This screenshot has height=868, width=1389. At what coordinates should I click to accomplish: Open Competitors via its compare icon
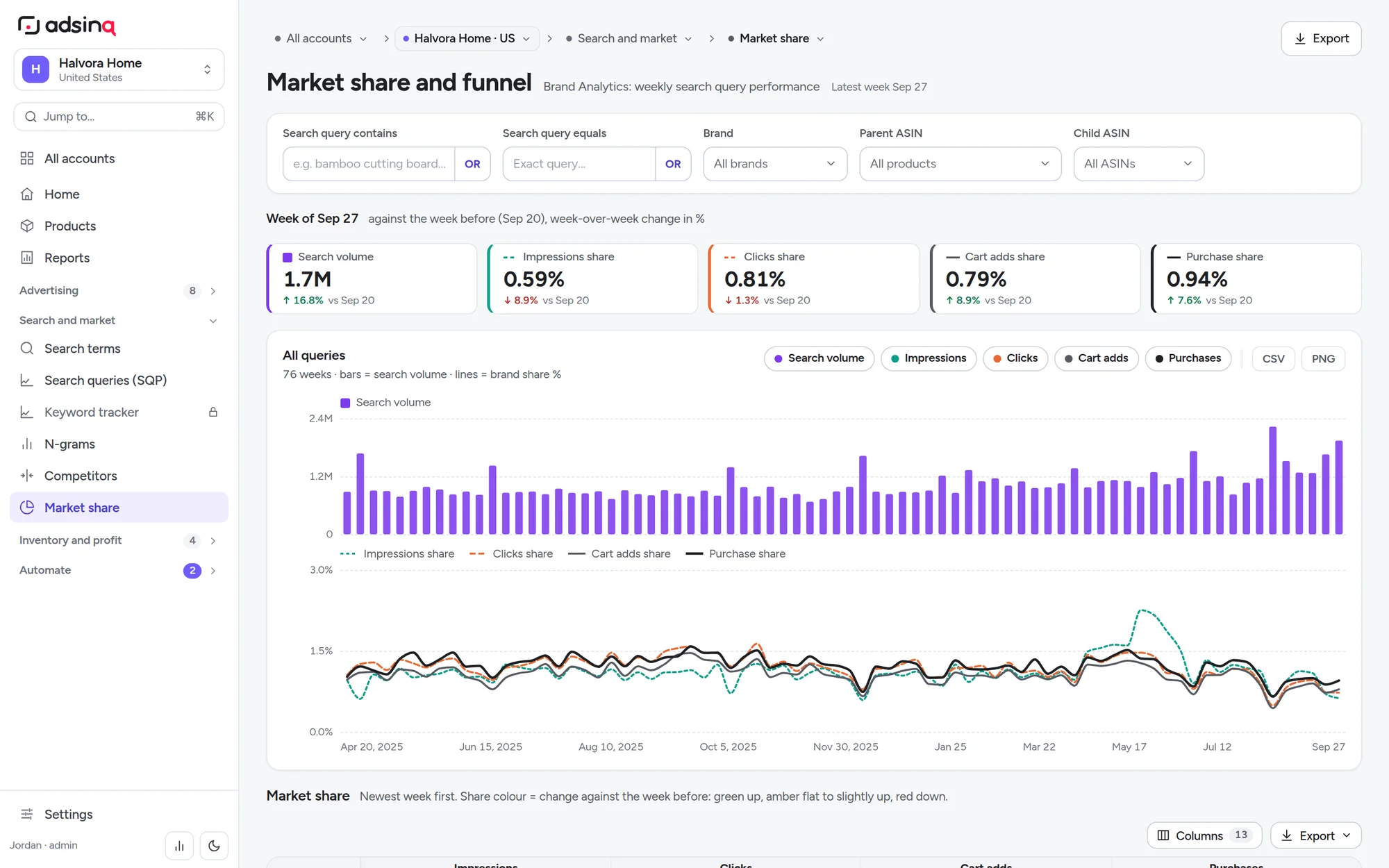point(27,476)
